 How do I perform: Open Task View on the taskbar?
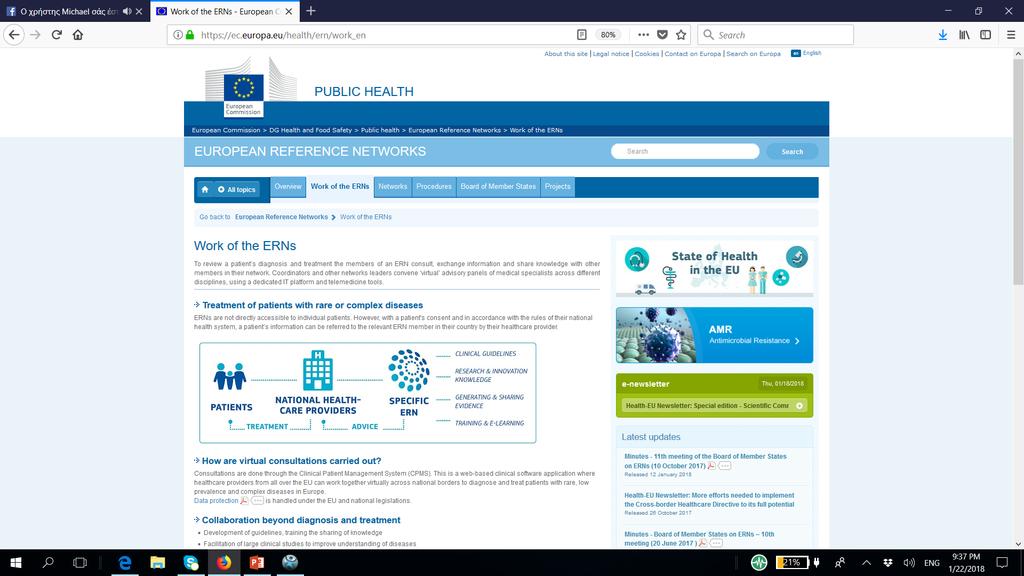click(80, 562)
